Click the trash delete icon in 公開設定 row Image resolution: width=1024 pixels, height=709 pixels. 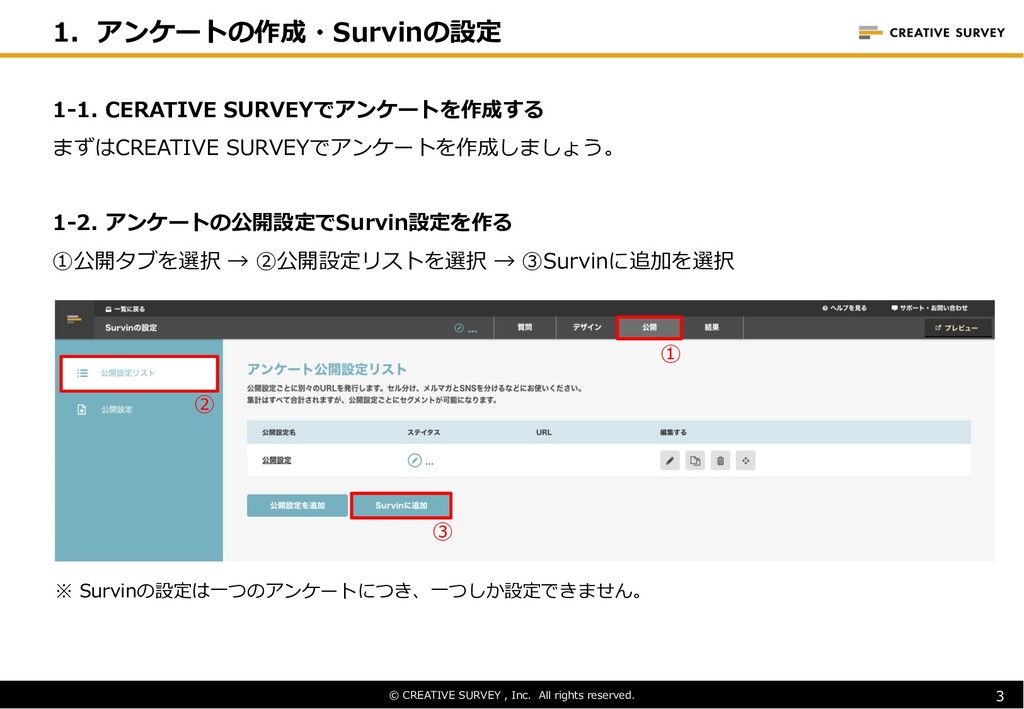(720, 461)
